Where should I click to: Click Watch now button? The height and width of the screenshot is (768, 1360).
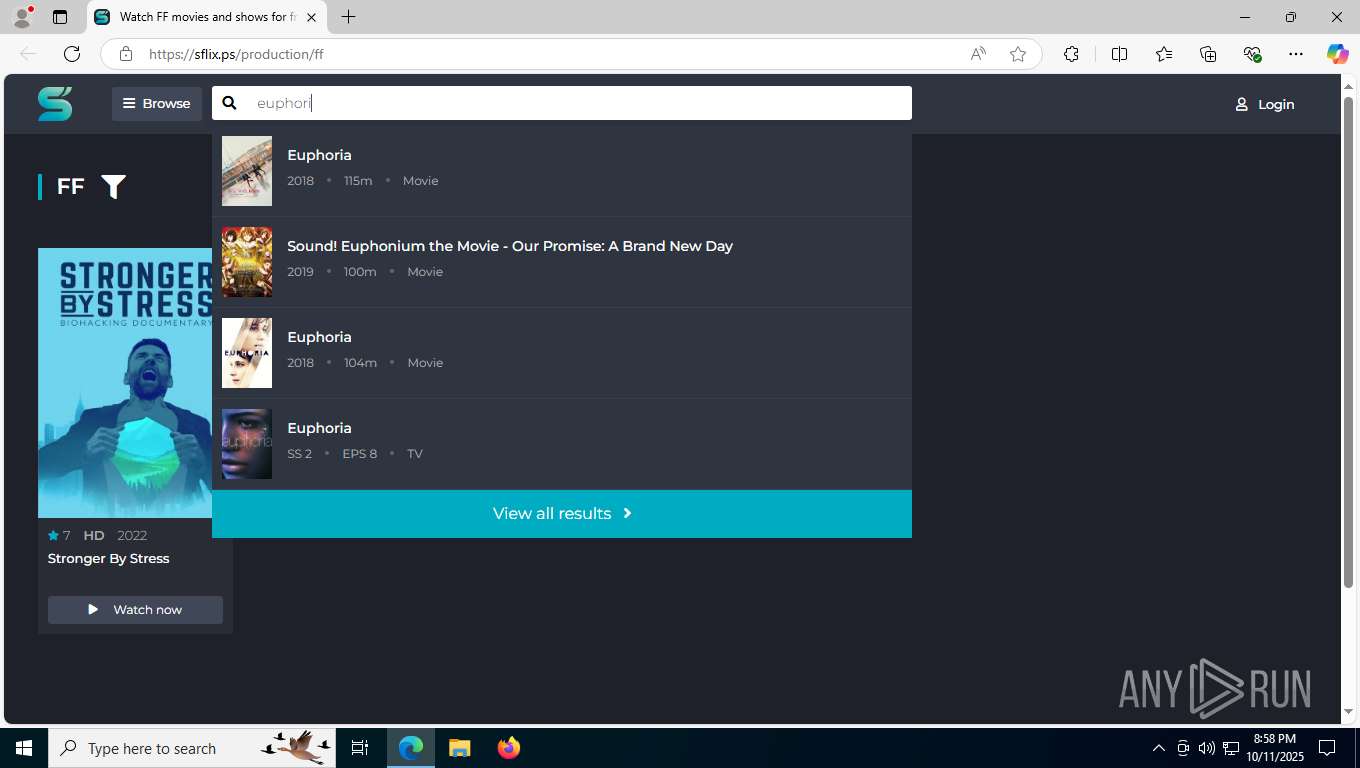point(135,610)
